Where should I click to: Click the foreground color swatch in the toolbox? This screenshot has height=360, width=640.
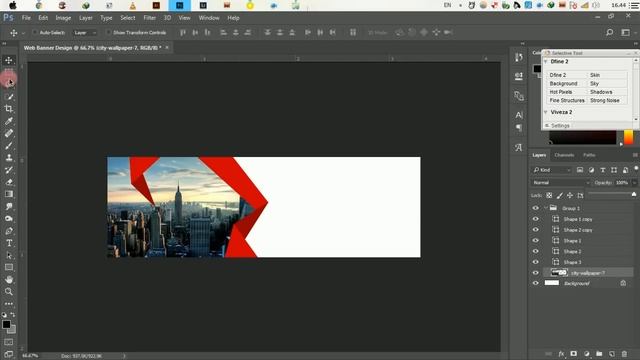click(6, 324)
